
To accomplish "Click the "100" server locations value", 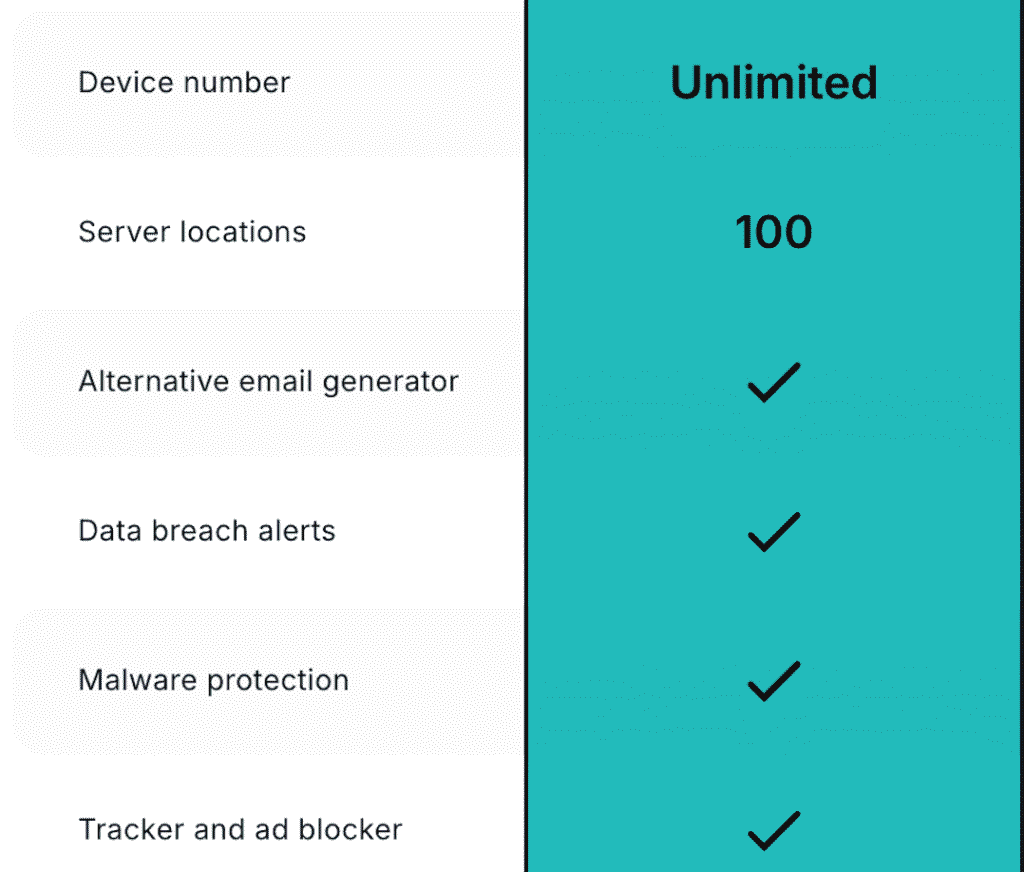I will click(x=773, y=232).
